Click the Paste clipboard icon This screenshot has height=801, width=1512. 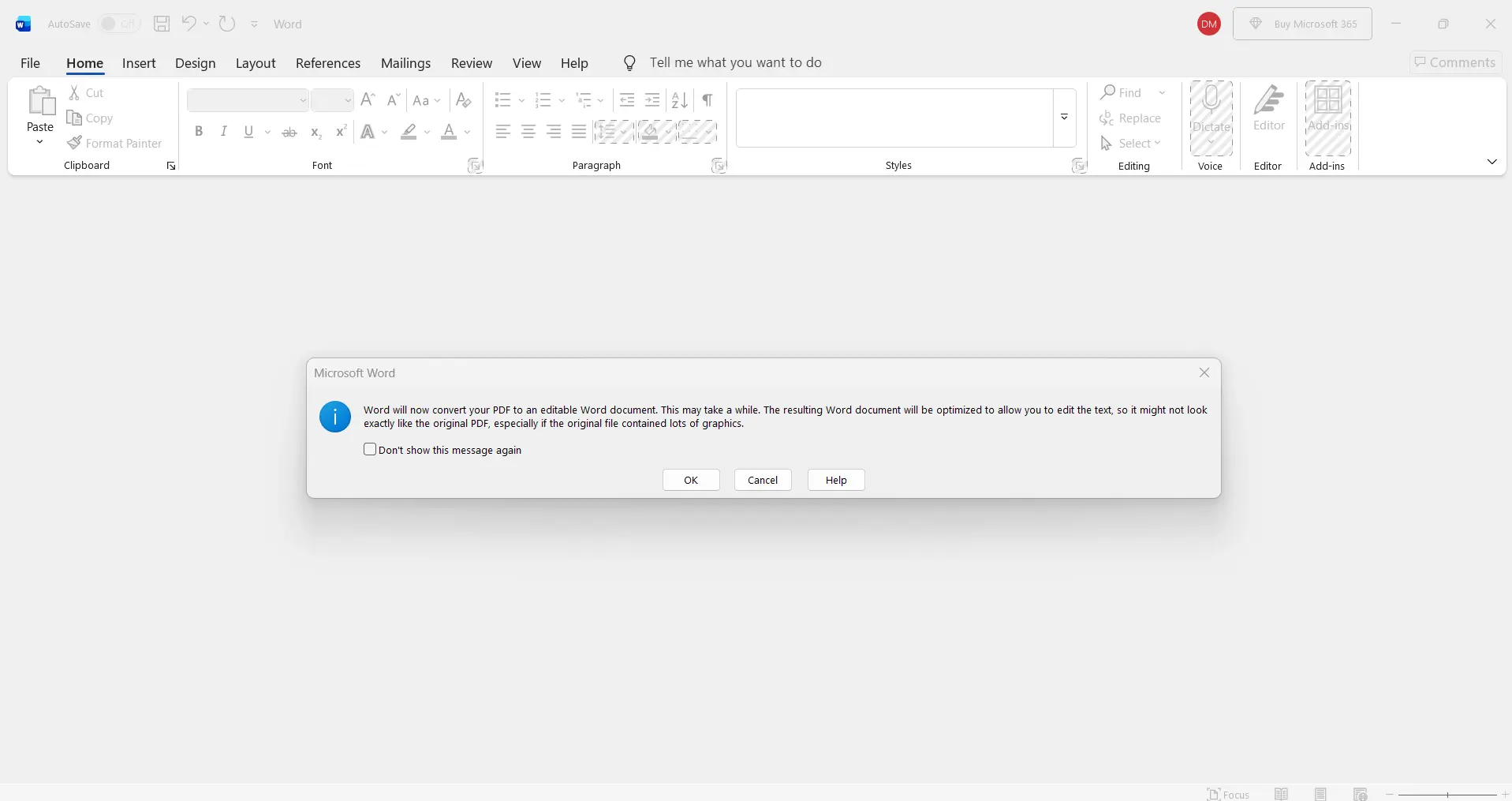[x=40, y=102]
